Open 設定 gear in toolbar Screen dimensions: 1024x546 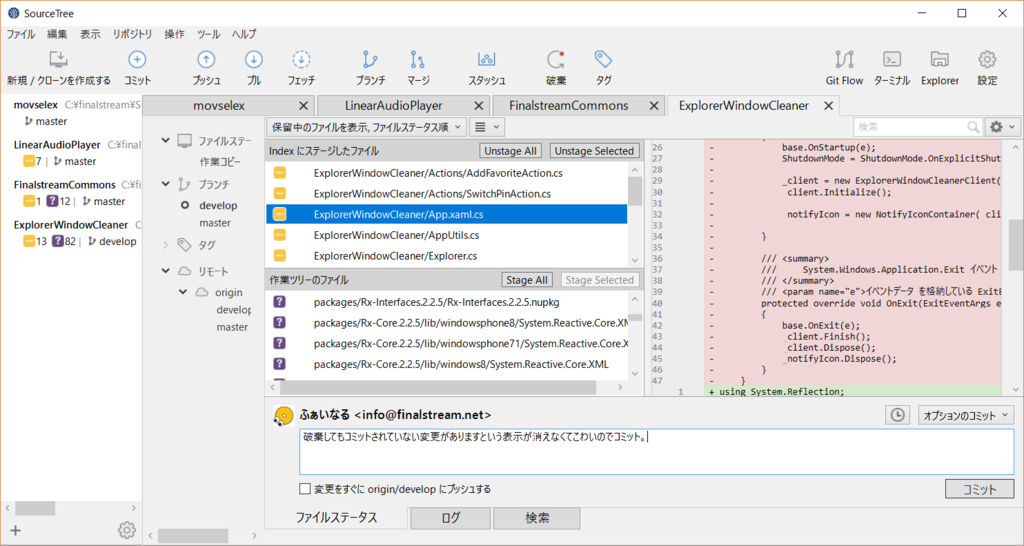[987, 60]
